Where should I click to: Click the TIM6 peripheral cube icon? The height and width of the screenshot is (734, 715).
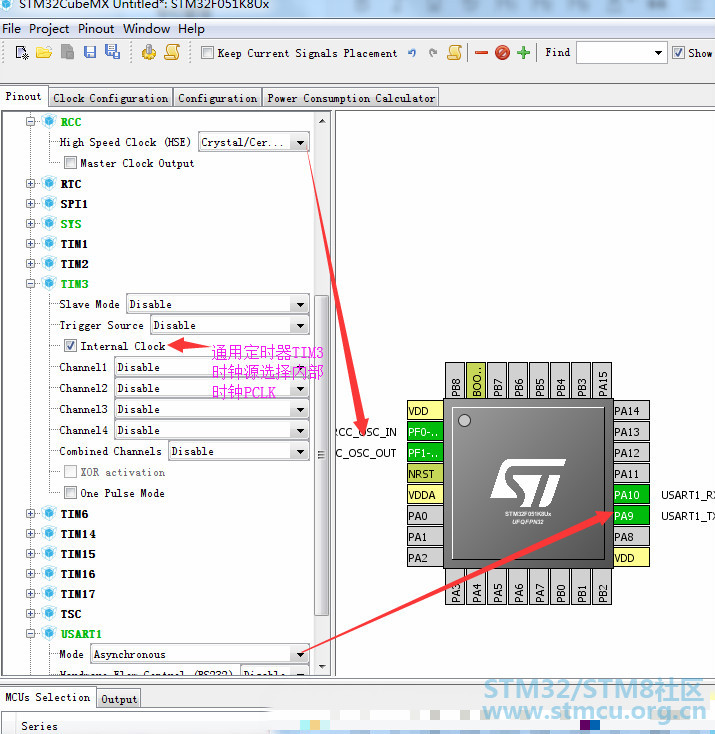point(49,514)
